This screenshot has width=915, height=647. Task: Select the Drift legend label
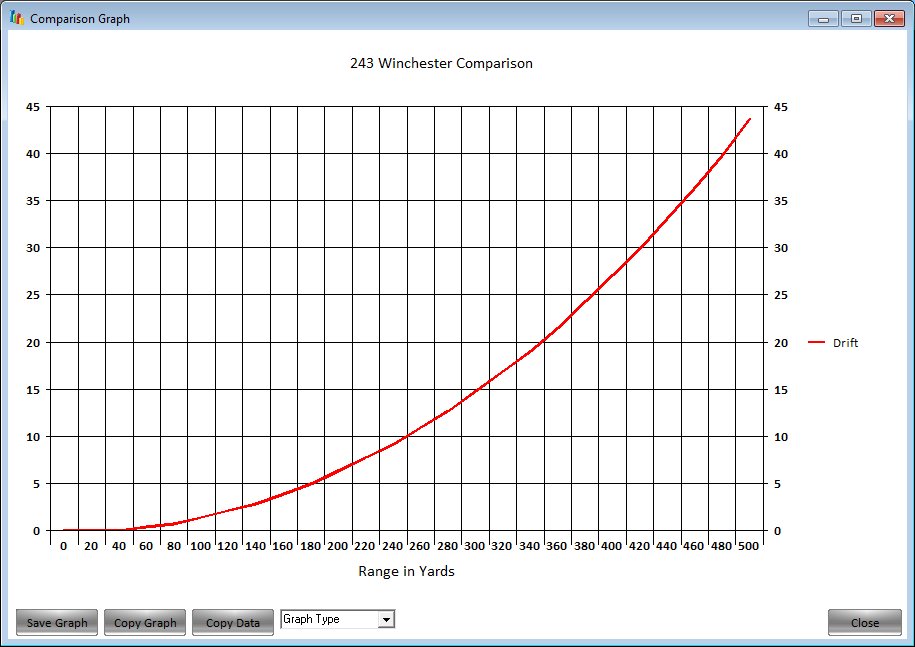tap(845, 343)
